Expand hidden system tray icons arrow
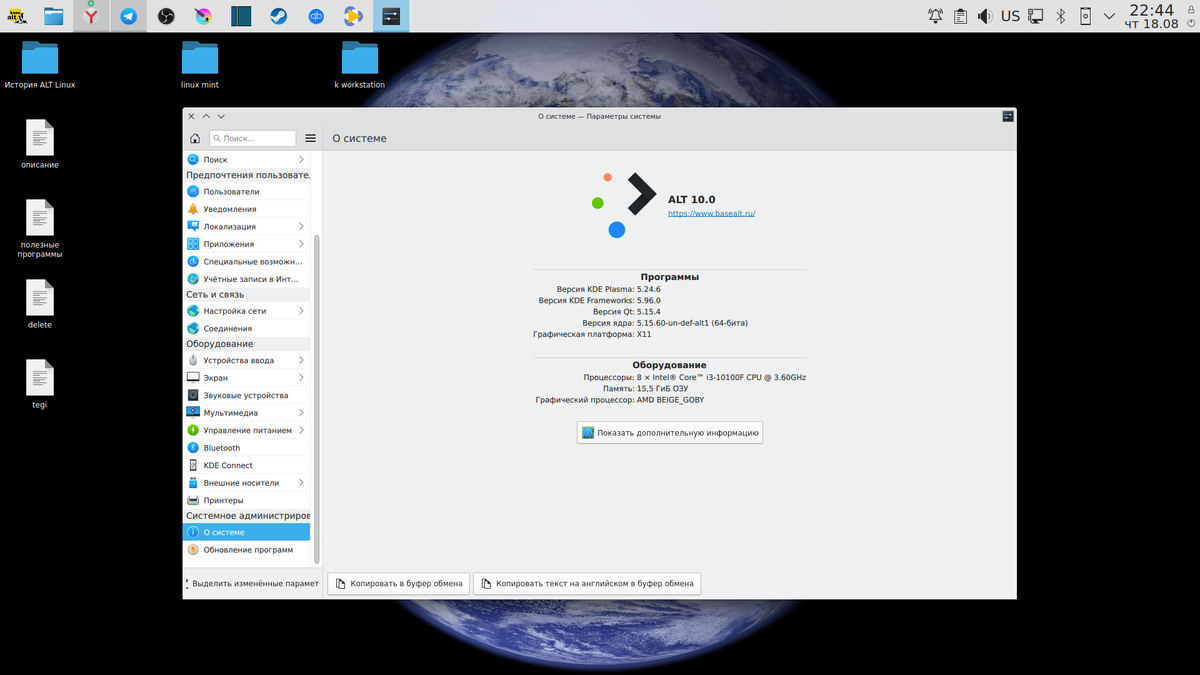The width and height of the screenshot is (1200, 675). click(x=1108, y=16)
